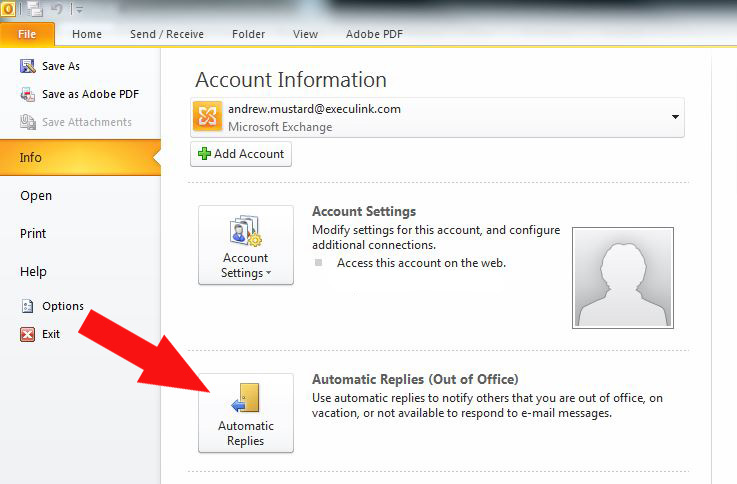Open the Send / Receive tab
This screenshot has width=737, height=484.
[167, 34]
